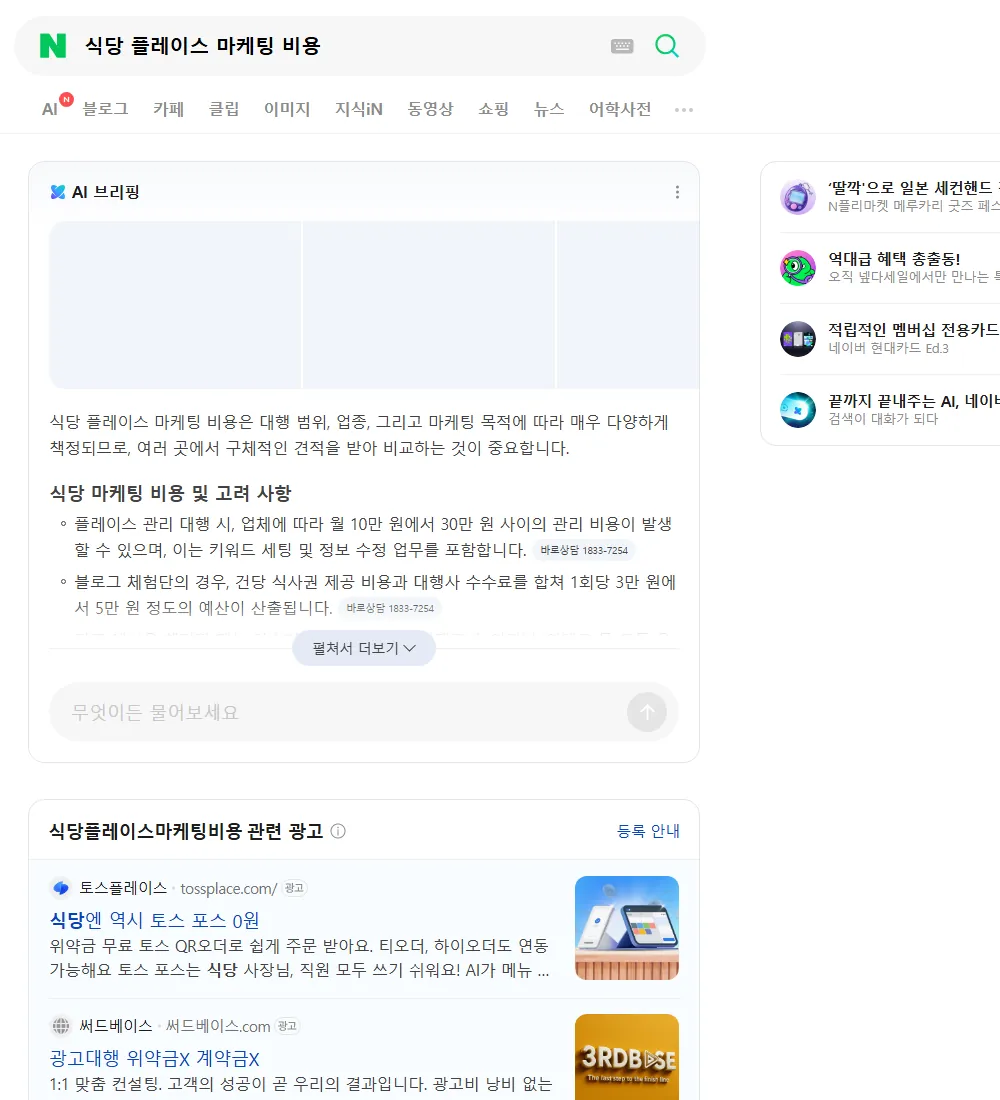Viewport: 1000px width, 1100px height.
Task: Click the green magnifier search button
Action: tap(667, 46)
